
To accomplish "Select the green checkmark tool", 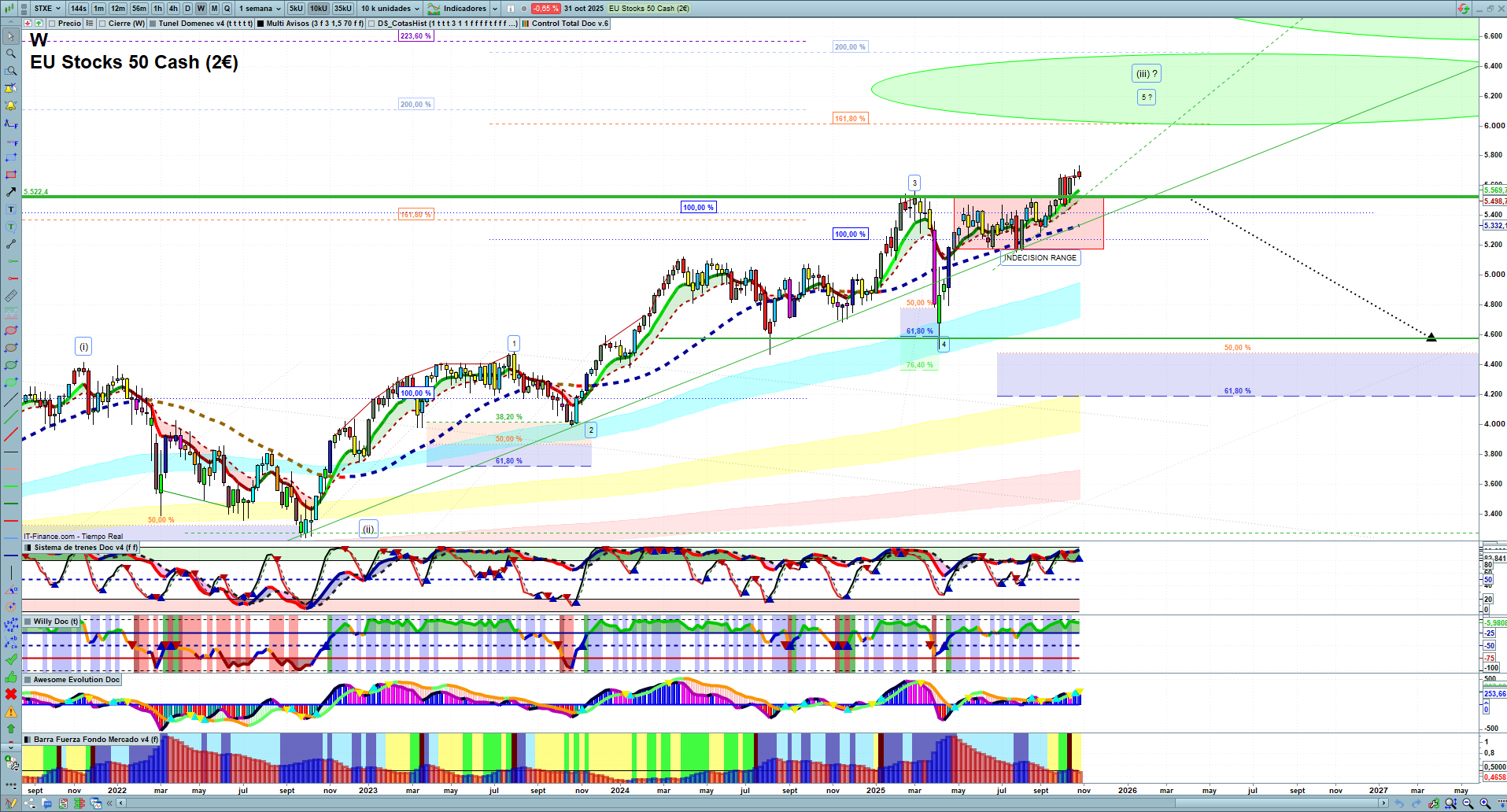I will [x=11, y=659].
